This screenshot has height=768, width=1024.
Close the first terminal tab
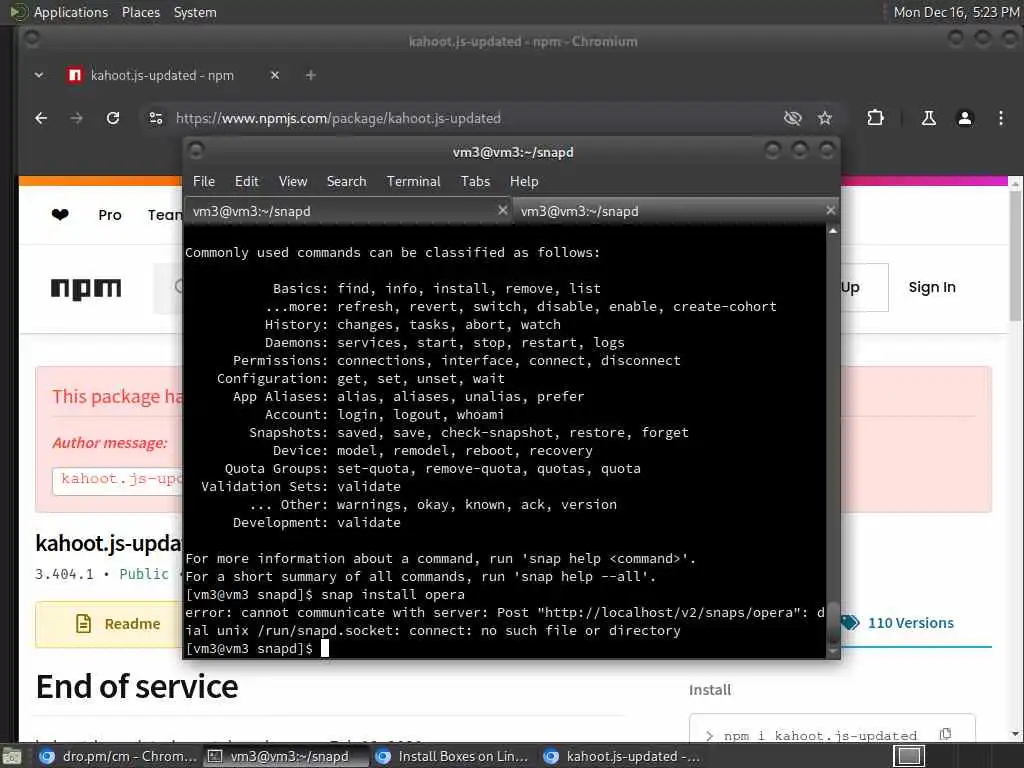pos(502,210)
